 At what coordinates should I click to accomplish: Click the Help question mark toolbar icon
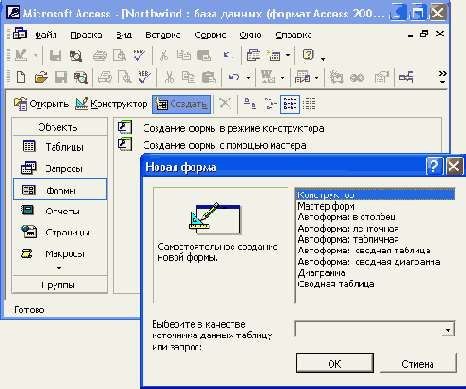point(308,55)
